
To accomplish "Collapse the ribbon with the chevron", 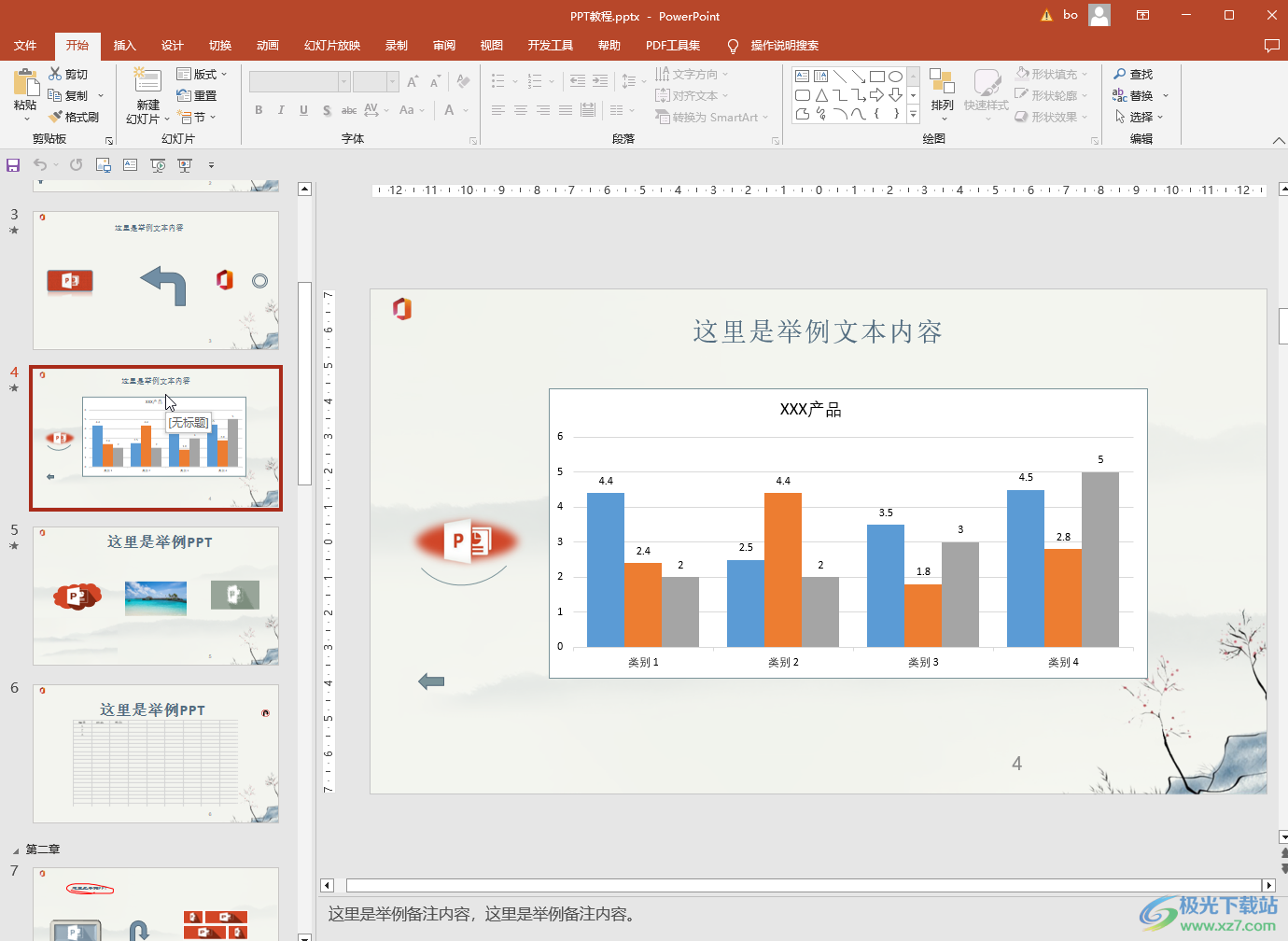I will [x=1278, y=140].
